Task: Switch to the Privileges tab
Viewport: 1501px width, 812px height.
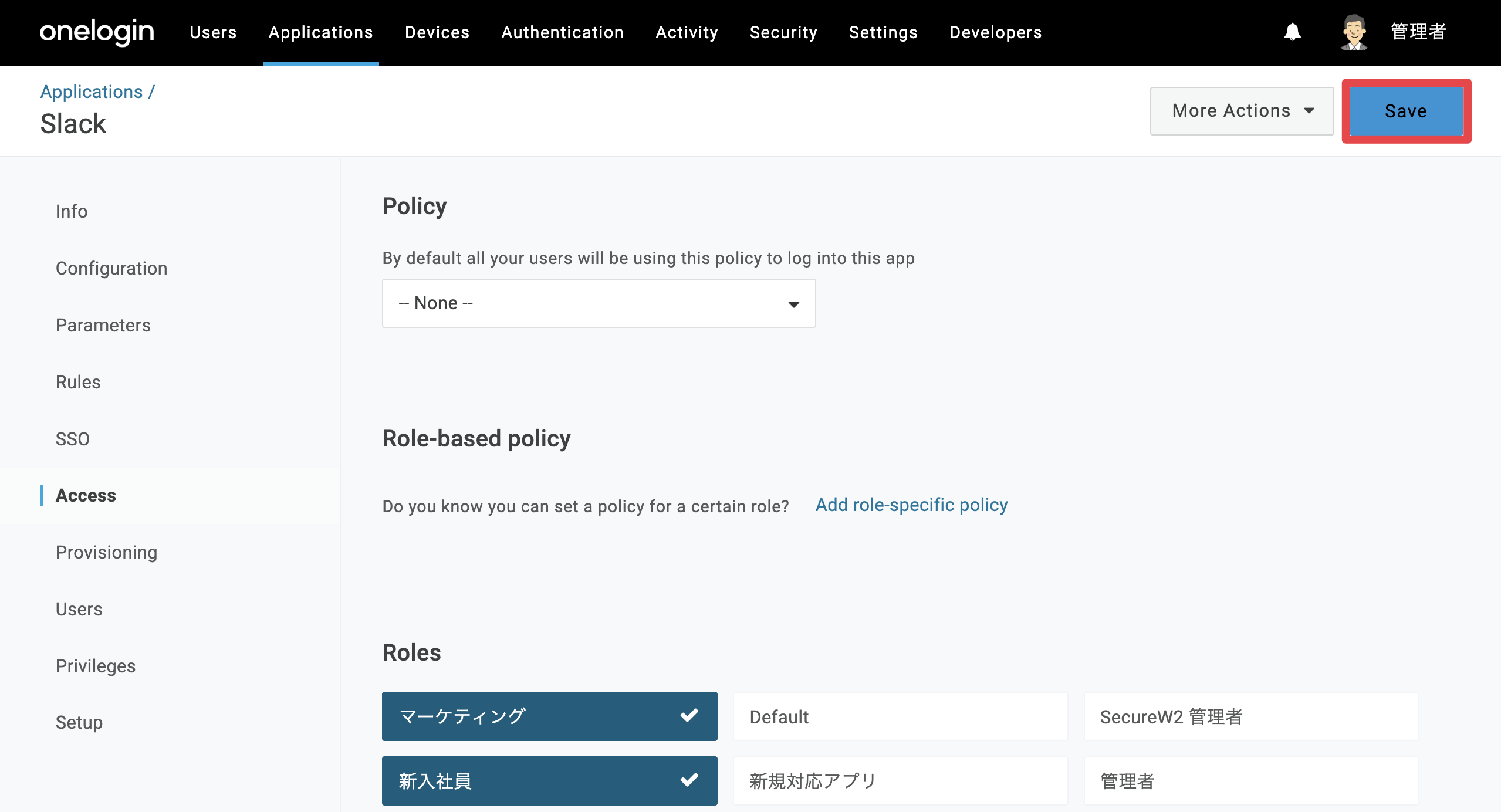Action: [96, 666]
